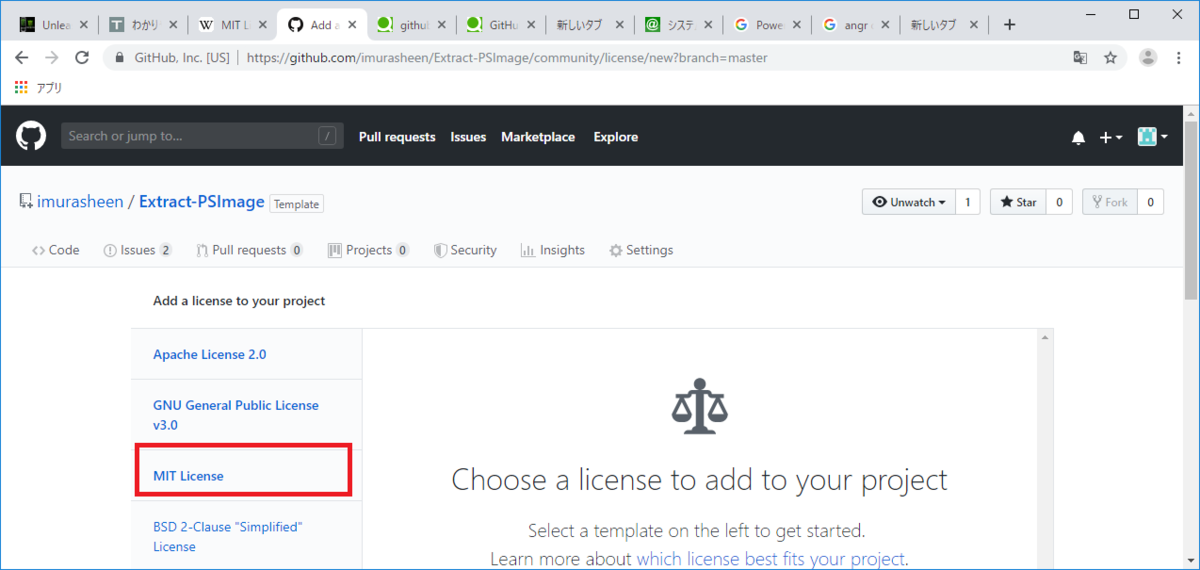Open the Extract-PSImage repository link
The image size is (1200, 570).
pos(202,202)
